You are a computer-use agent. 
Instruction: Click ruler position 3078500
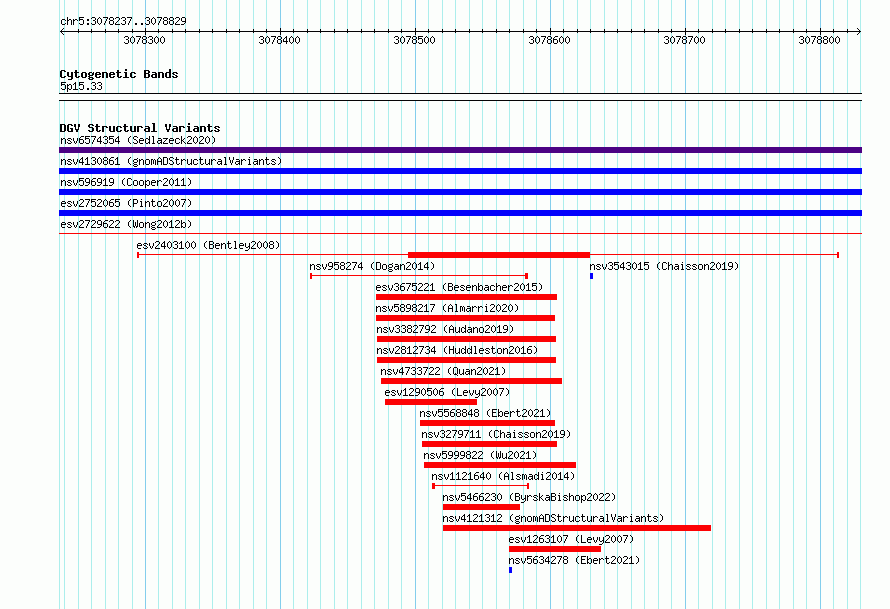pos(414,40)
